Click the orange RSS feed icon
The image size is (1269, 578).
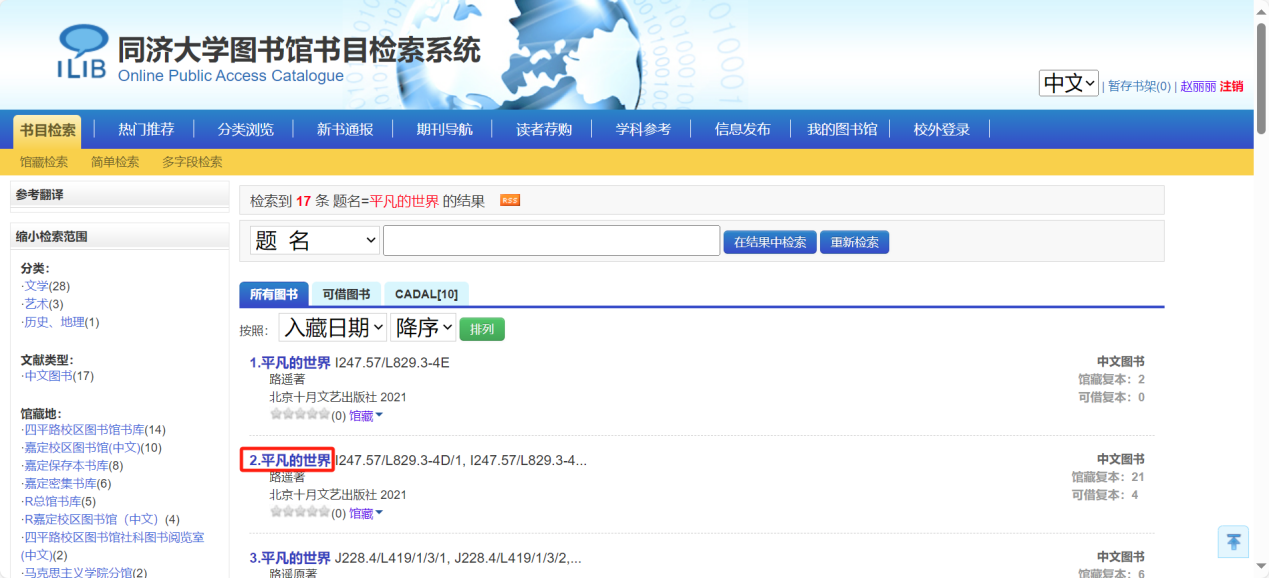(x=510, y=200)
